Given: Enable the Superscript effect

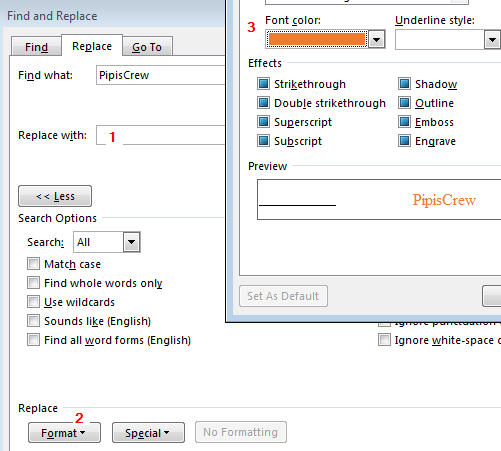Looking at the screenshot, I should pos(263,122).
